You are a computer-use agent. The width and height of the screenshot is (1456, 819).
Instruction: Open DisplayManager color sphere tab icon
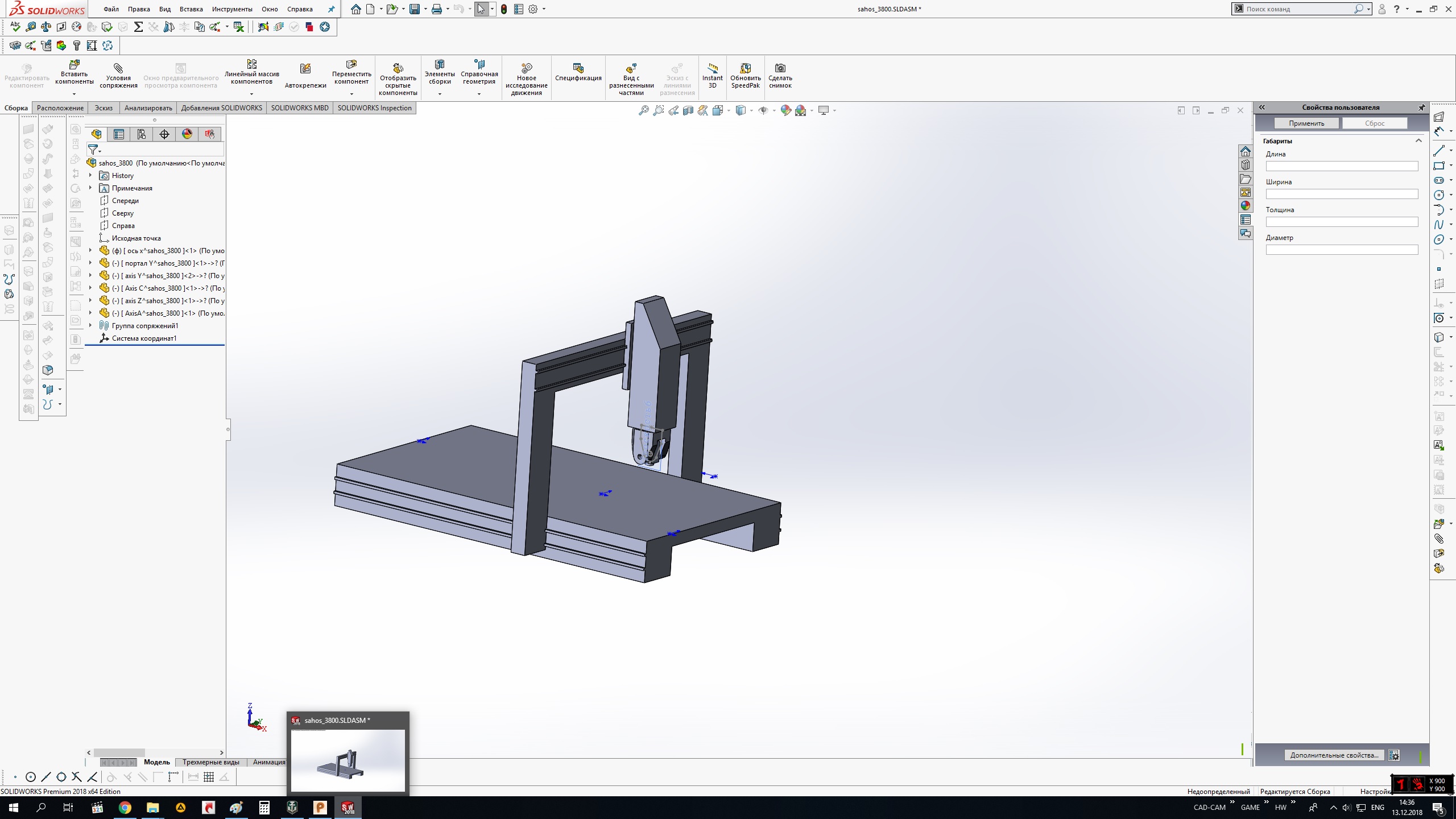pyautogui.click(x=187, y=134)
